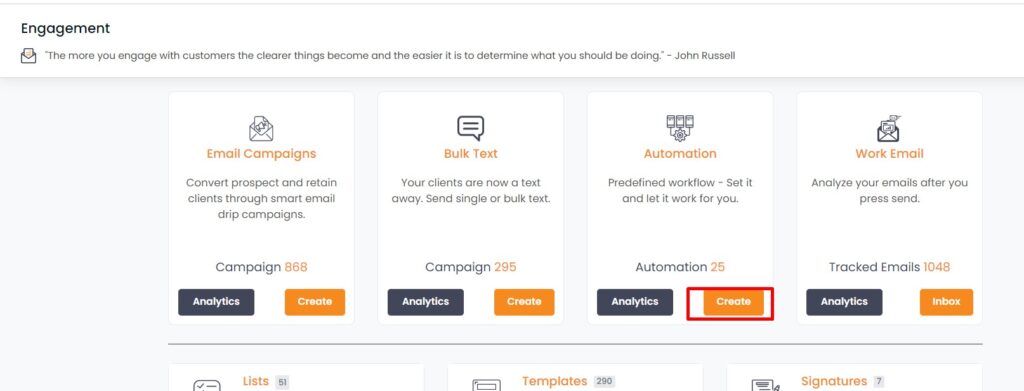The width and height of the screenshot is (1024, 391).
Task: Open the Templates section link
Action: pyautogui.click(x=554, y=381)
